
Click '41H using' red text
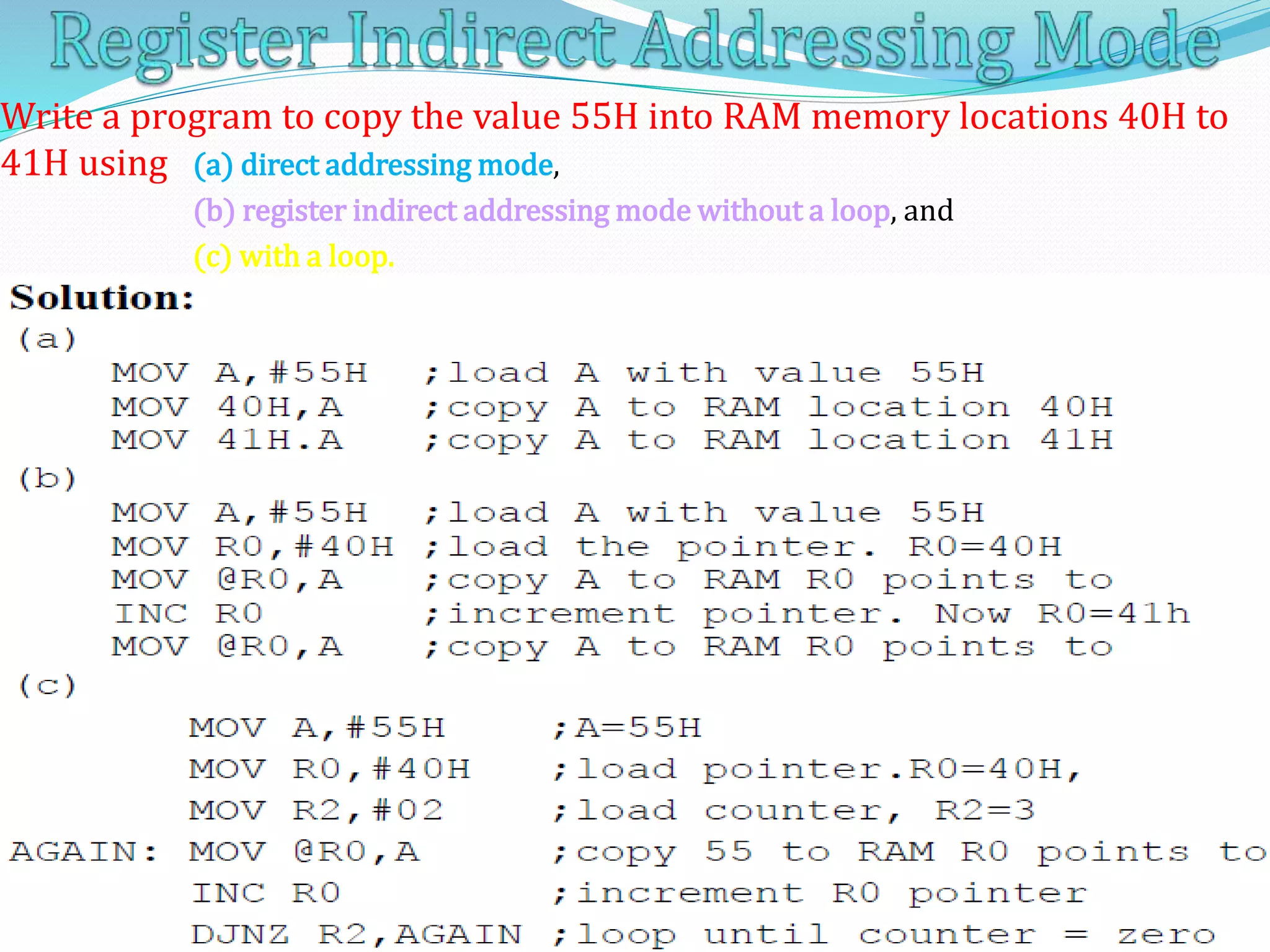[84, 164]
